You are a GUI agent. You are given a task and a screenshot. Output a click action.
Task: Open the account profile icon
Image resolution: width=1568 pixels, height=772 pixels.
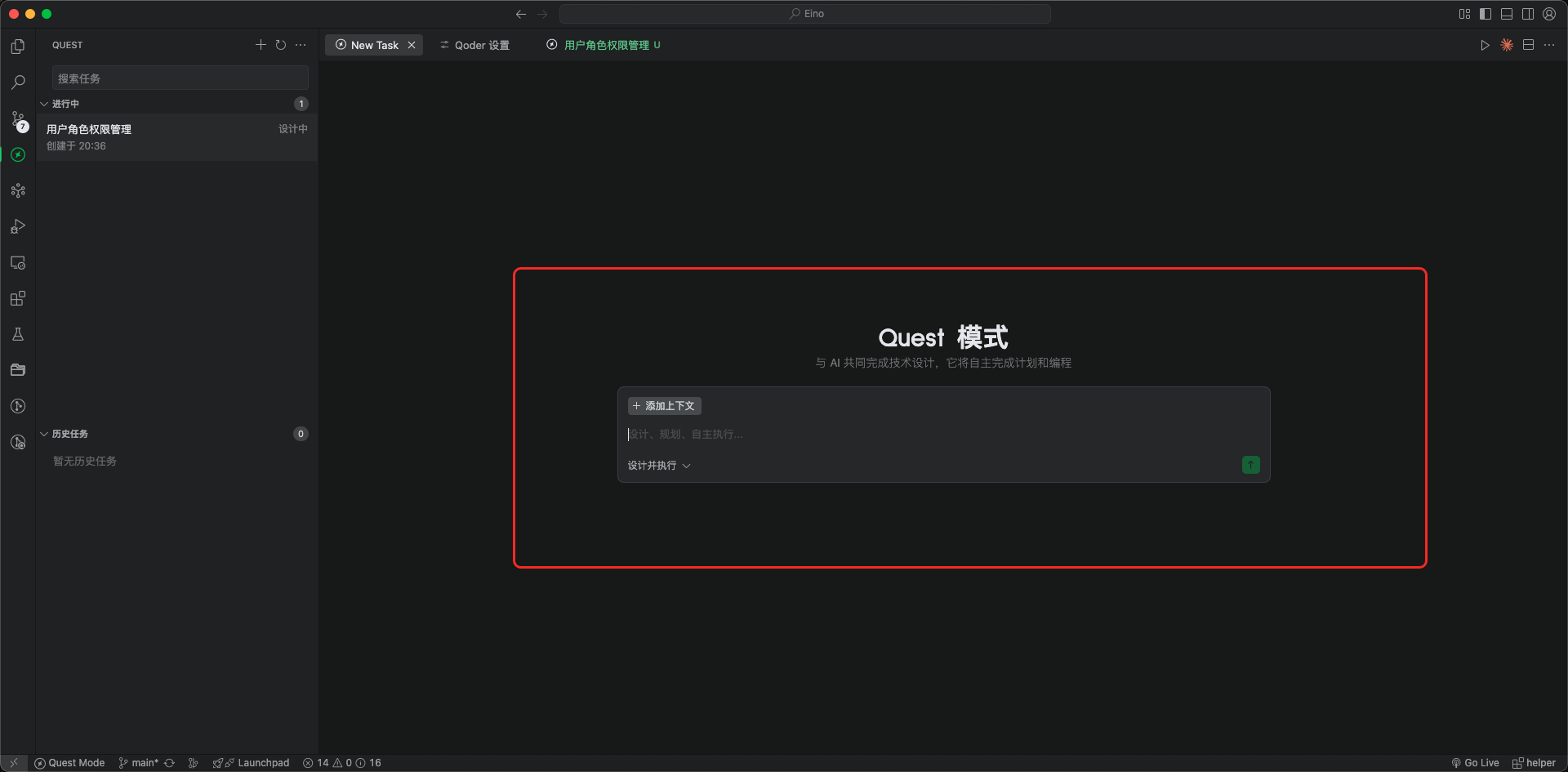[x=1549, y=14]
